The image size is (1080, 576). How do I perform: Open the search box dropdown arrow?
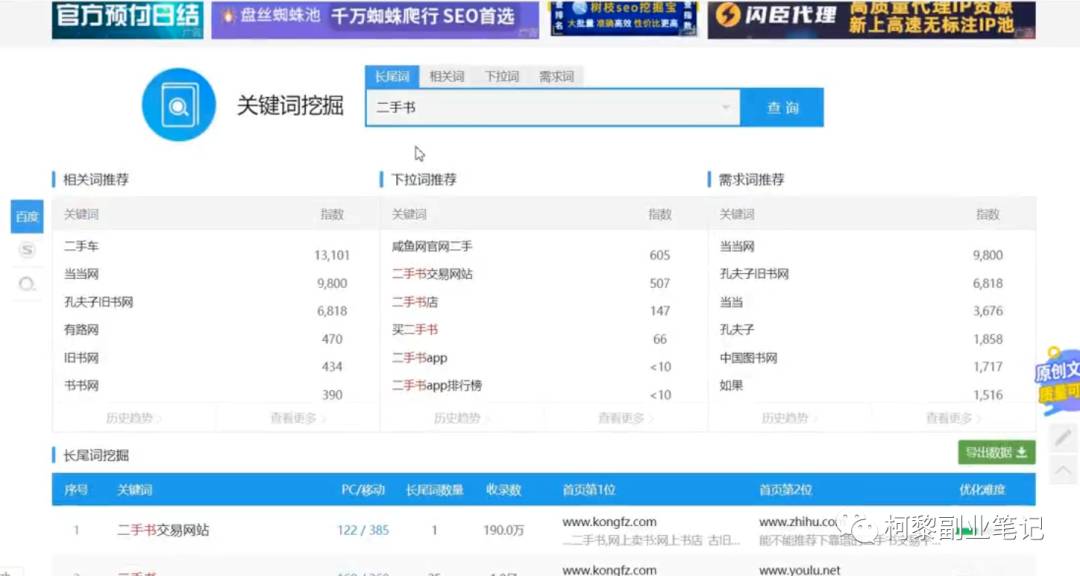click(725, 107)
